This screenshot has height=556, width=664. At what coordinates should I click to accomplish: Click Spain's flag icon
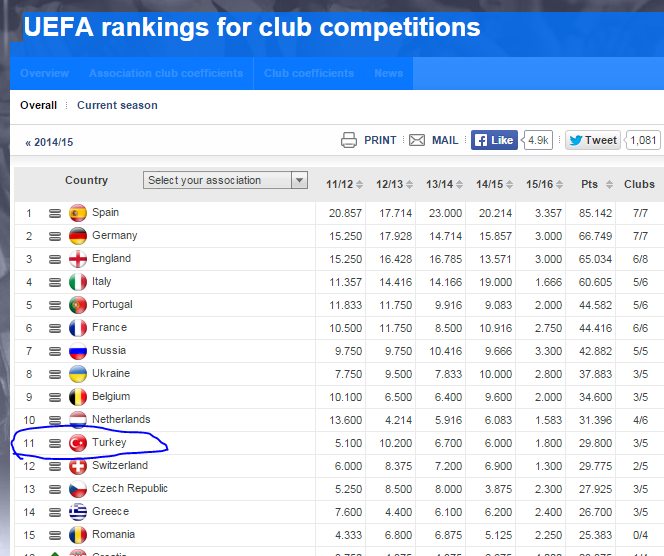pos(78,213)
